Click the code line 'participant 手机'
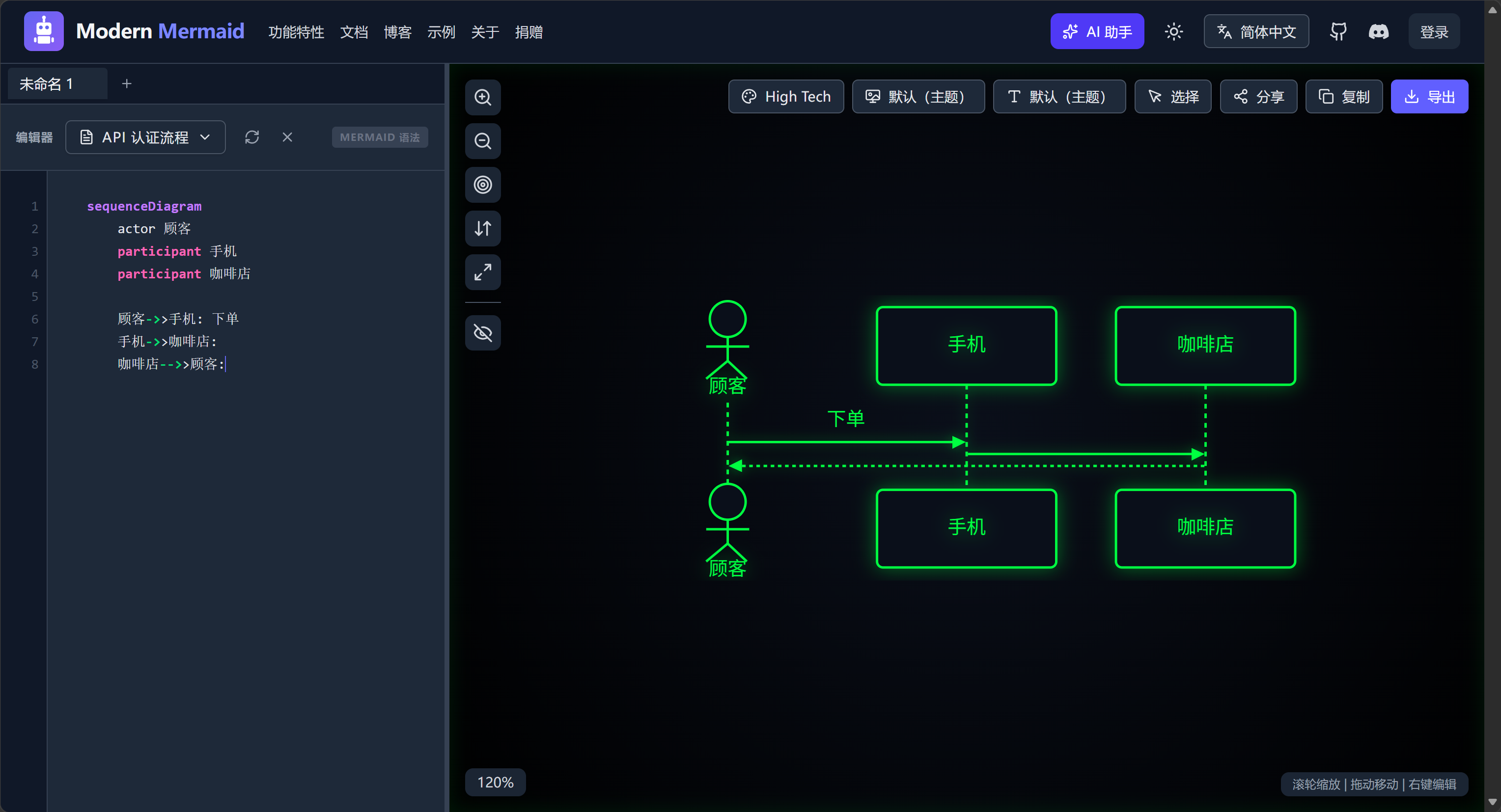Viewport: 1501px width, 812px height. [177, 251]
